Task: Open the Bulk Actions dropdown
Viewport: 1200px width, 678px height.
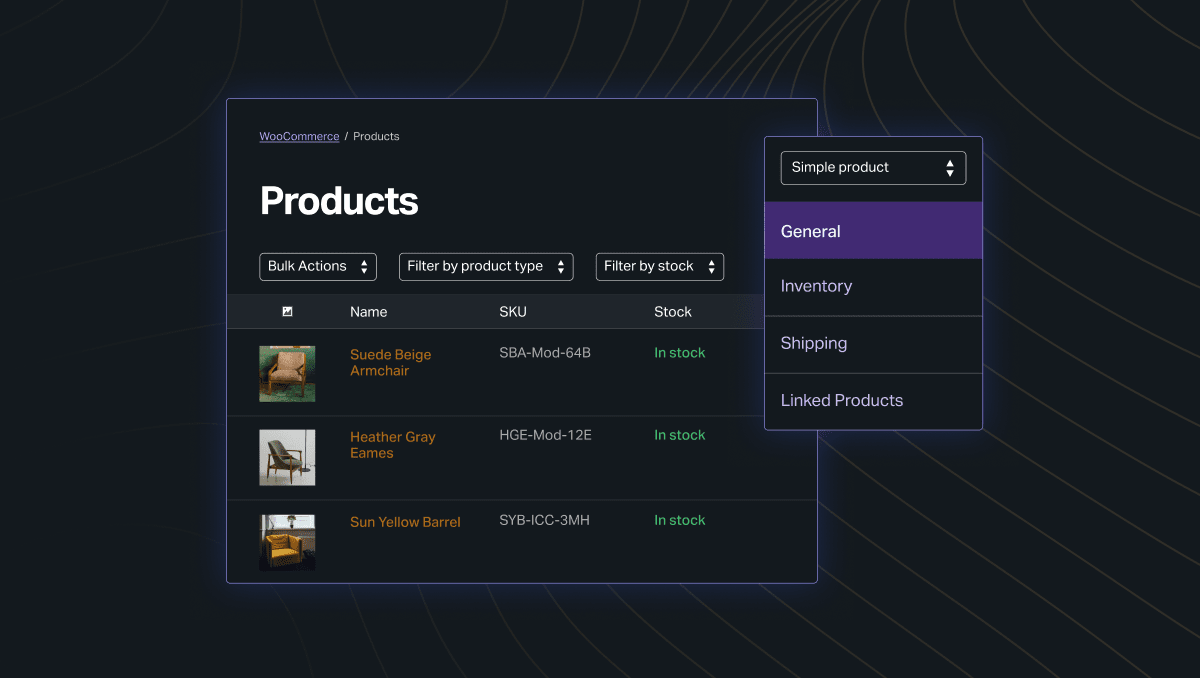Action: click(318, 267)
